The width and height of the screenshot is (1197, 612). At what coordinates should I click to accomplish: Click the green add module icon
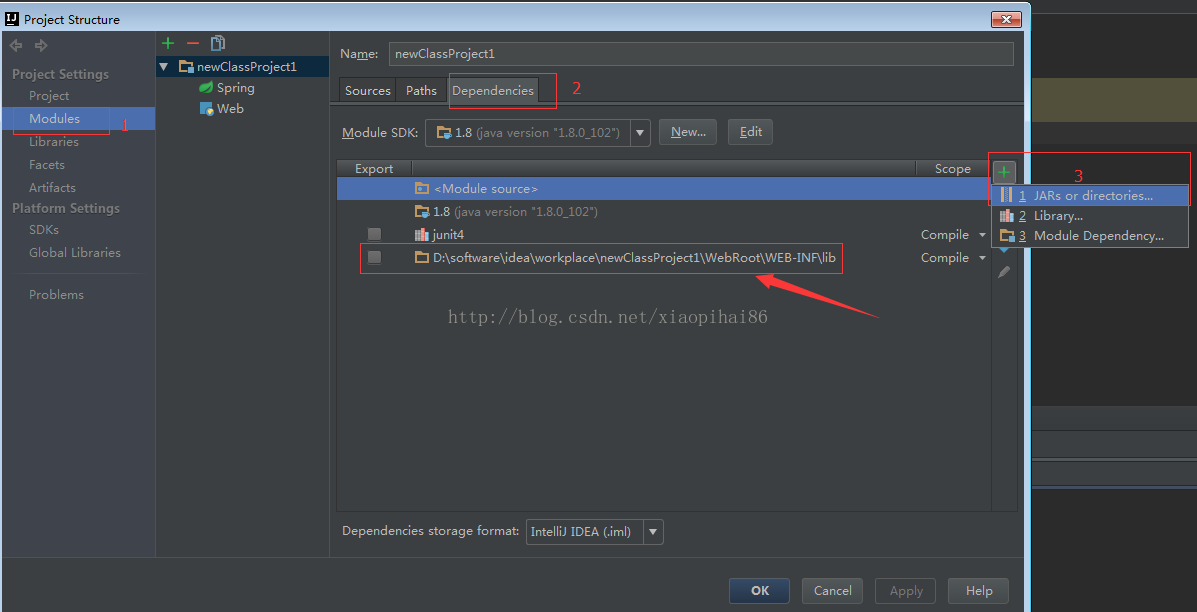click(168, 43)
